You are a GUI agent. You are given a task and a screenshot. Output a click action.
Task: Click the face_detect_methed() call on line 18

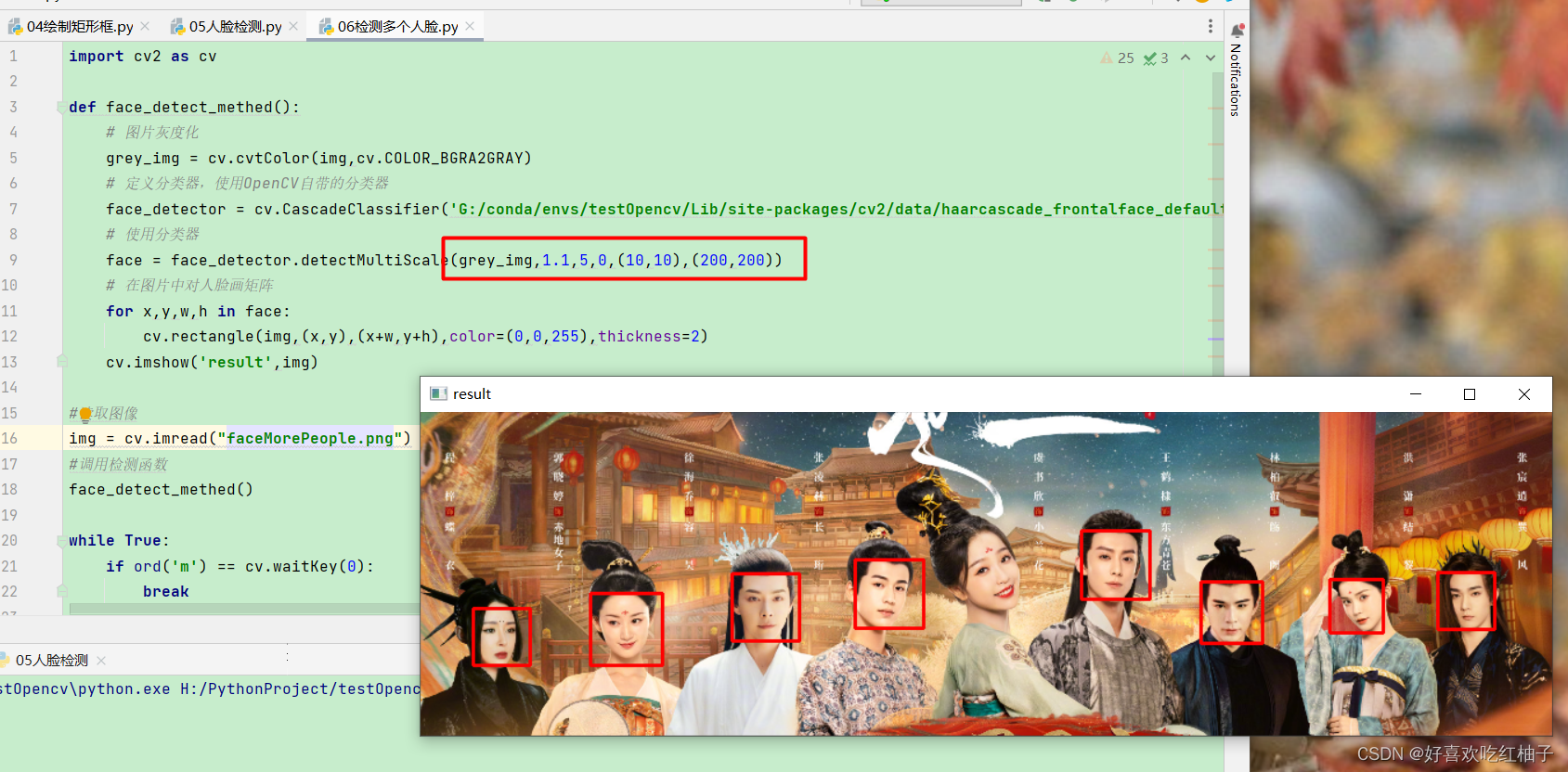point(161,489)
